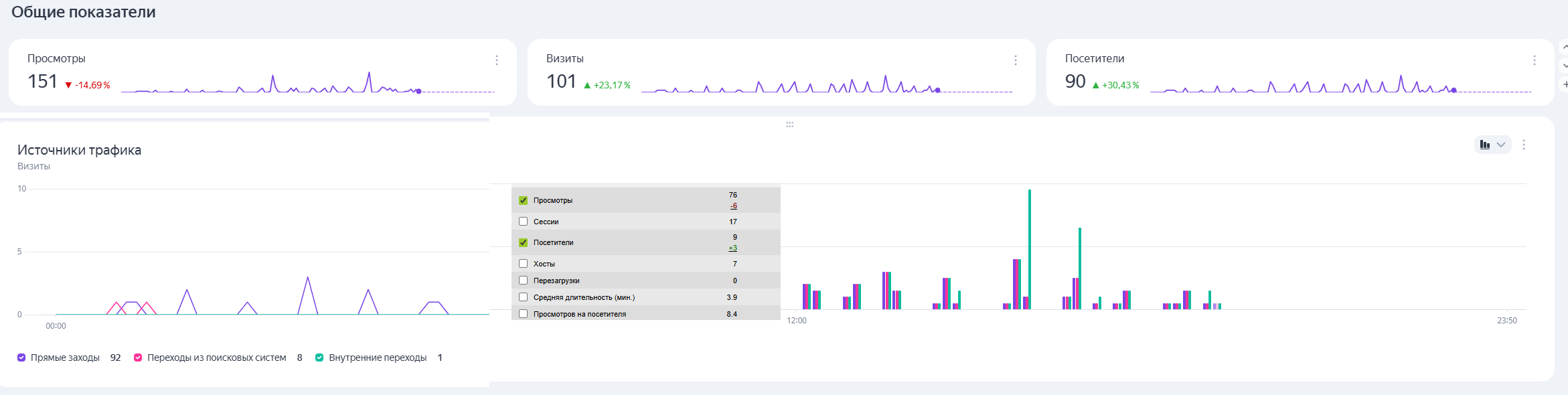Open the Визиты widget three-dot menu
1568x395 pixels.
coord(1015,60)
